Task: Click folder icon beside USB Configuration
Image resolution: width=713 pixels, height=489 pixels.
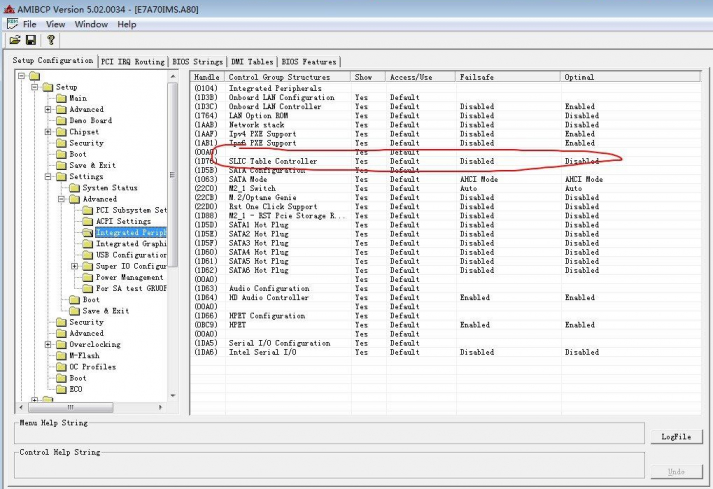Action: coord(88,255)
